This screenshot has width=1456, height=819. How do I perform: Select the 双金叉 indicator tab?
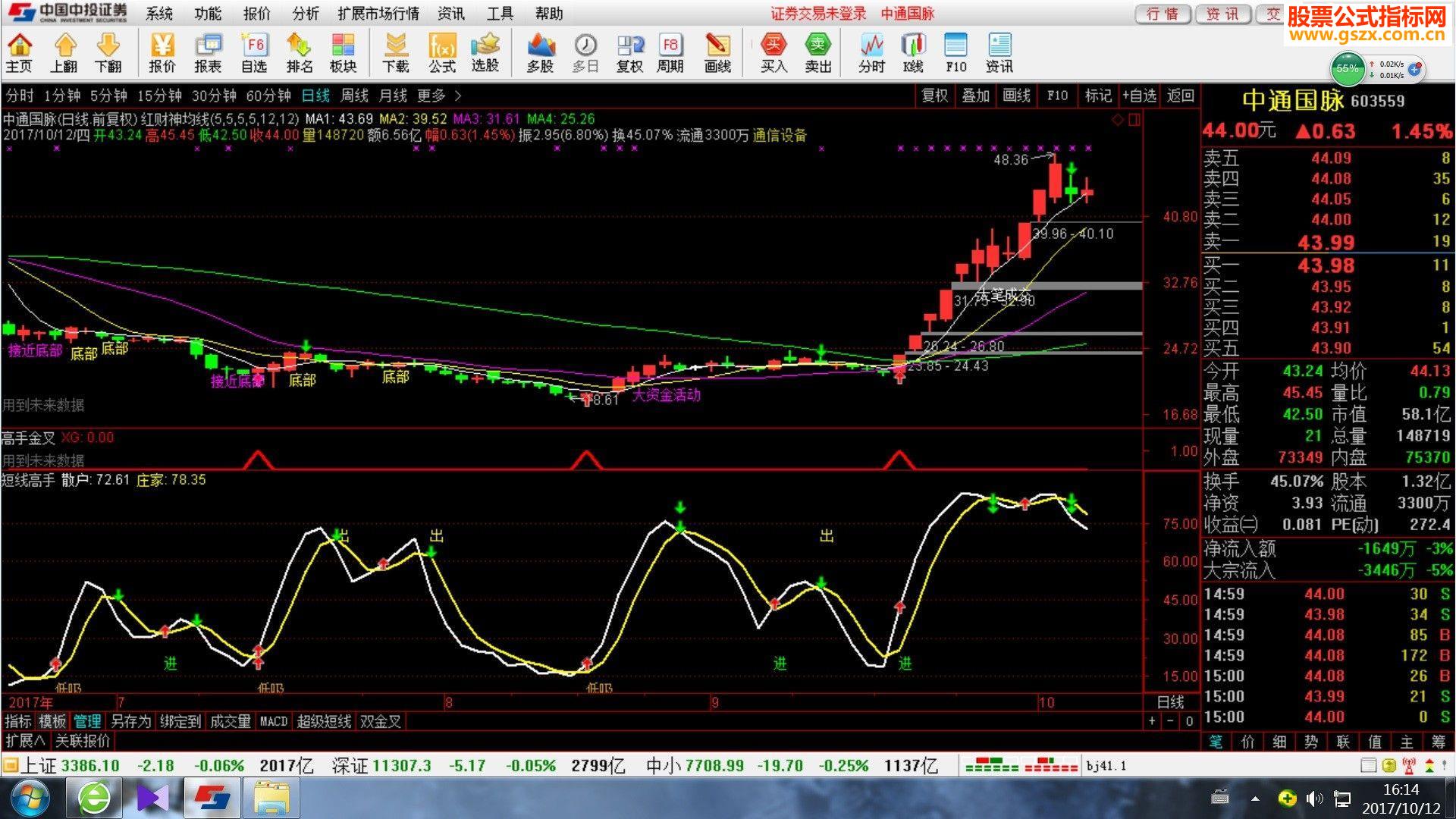(x=381, y=721)
